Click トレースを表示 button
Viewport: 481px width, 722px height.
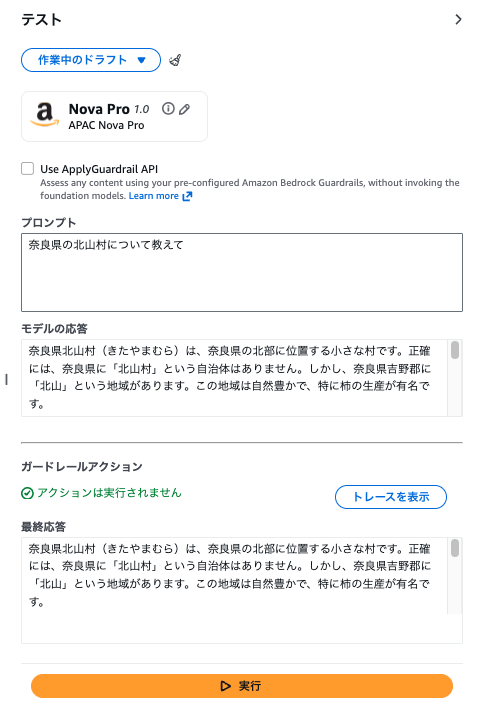tap(391, 497)
